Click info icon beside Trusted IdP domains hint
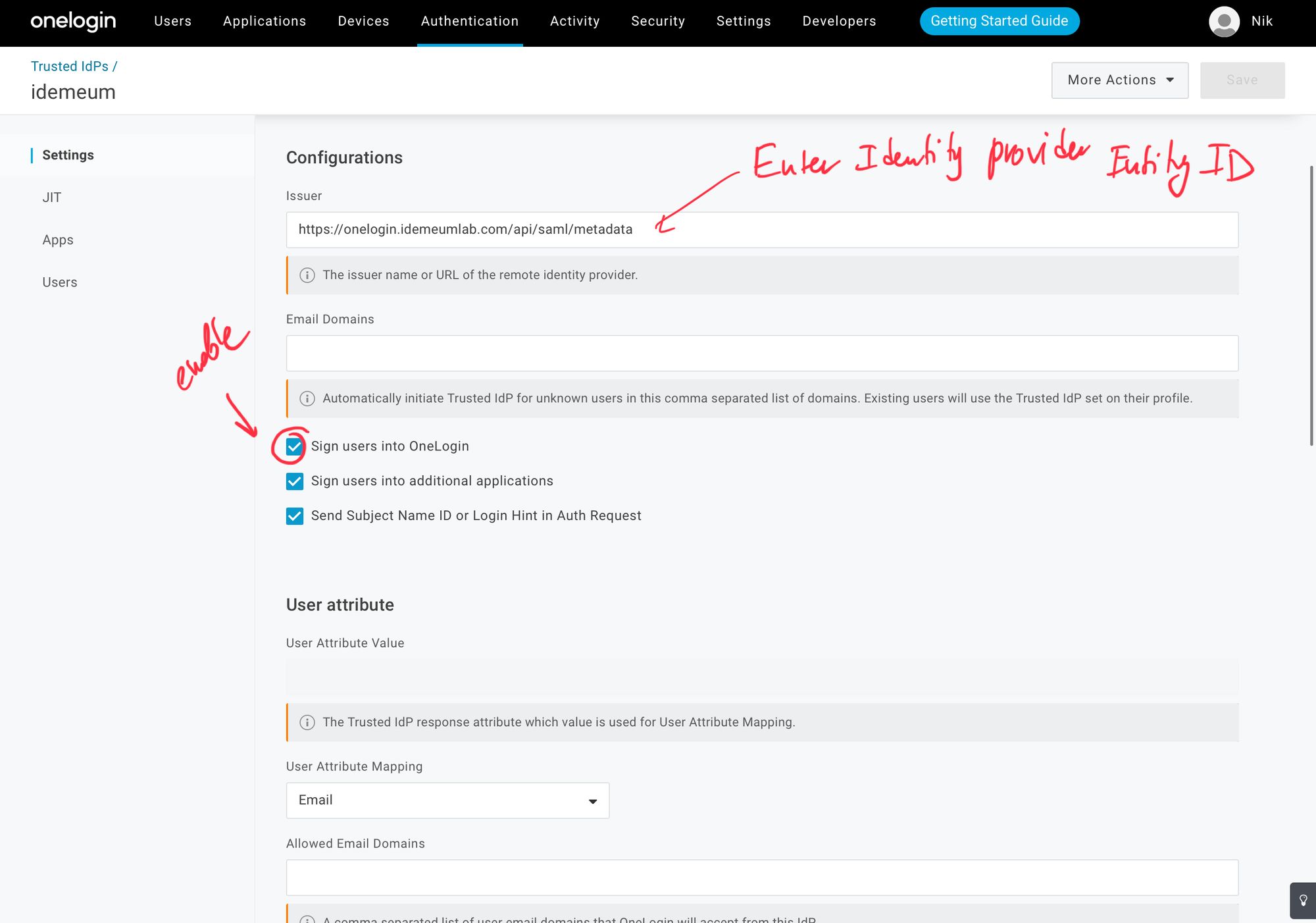 307,398
